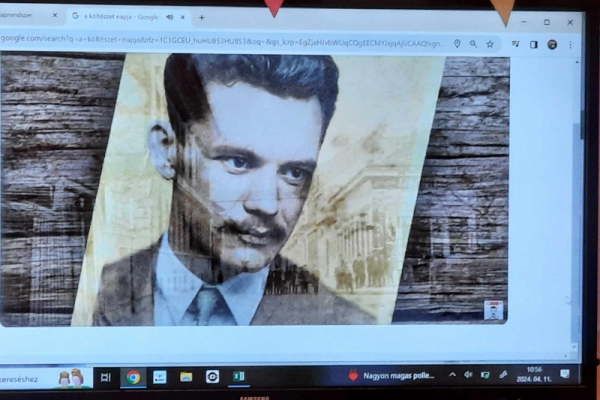Open File Explorer from the taskbar
The height and width of the screenshot is (400, 600).
pos(186,377)
